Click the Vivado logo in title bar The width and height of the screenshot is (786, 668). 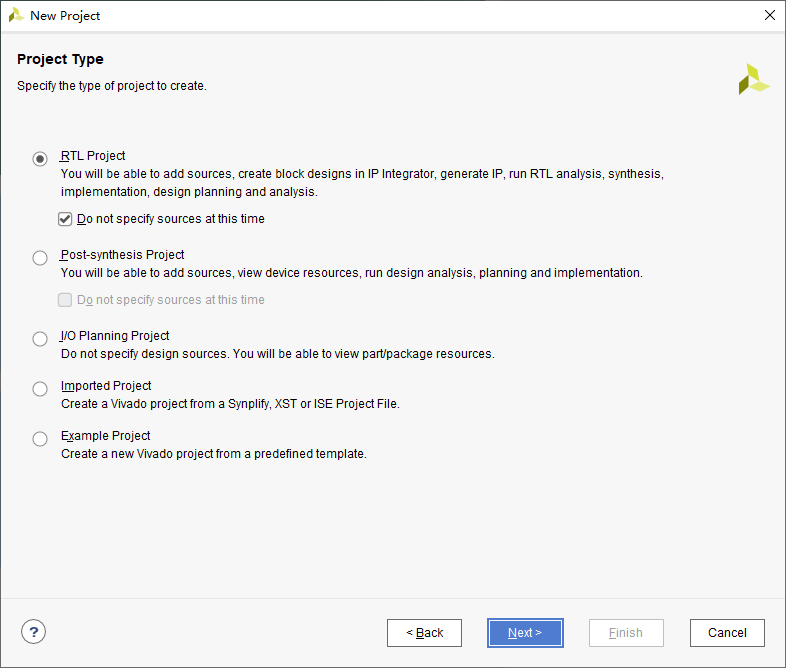(x=16, y=16)
